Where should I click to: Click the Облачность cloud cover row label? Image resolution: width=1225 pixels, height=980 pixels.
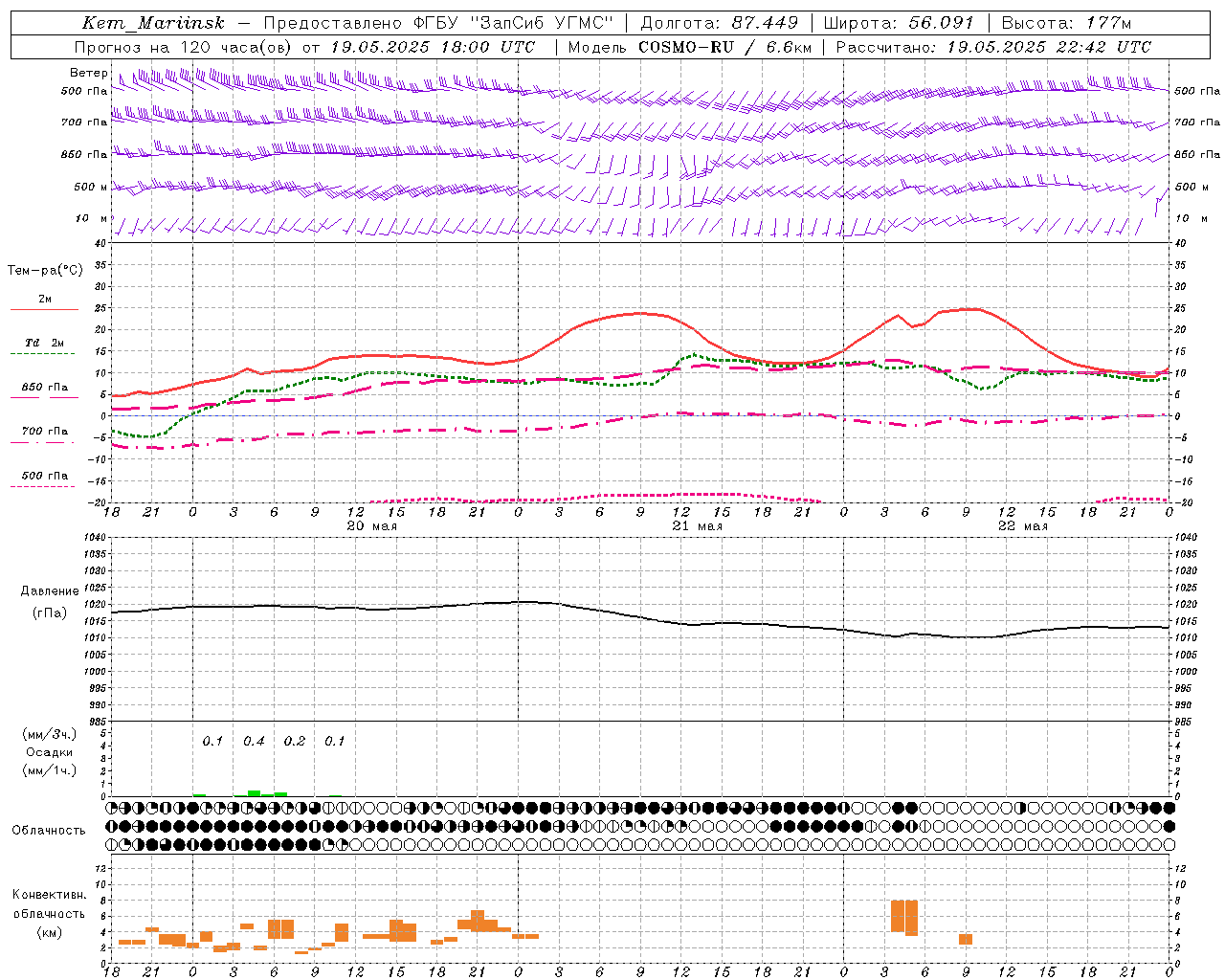(x=49, y=831)
